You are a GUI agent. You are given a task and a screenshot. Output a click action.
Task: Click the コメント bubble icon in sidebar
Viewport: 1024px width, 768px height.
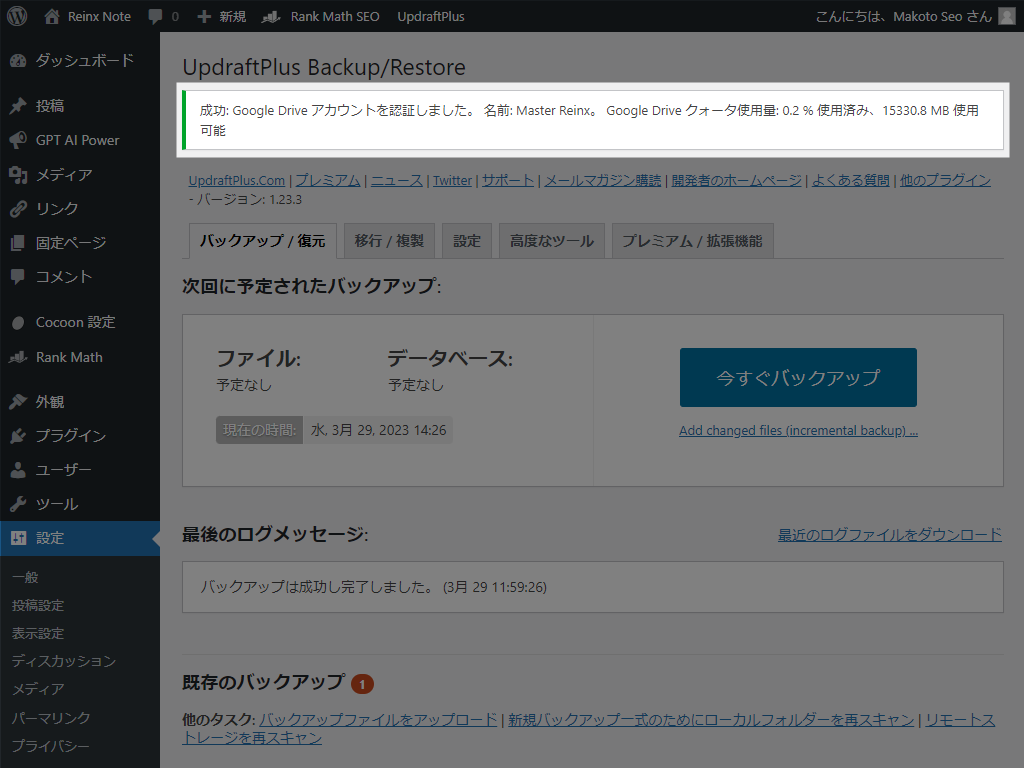[18, 277]
